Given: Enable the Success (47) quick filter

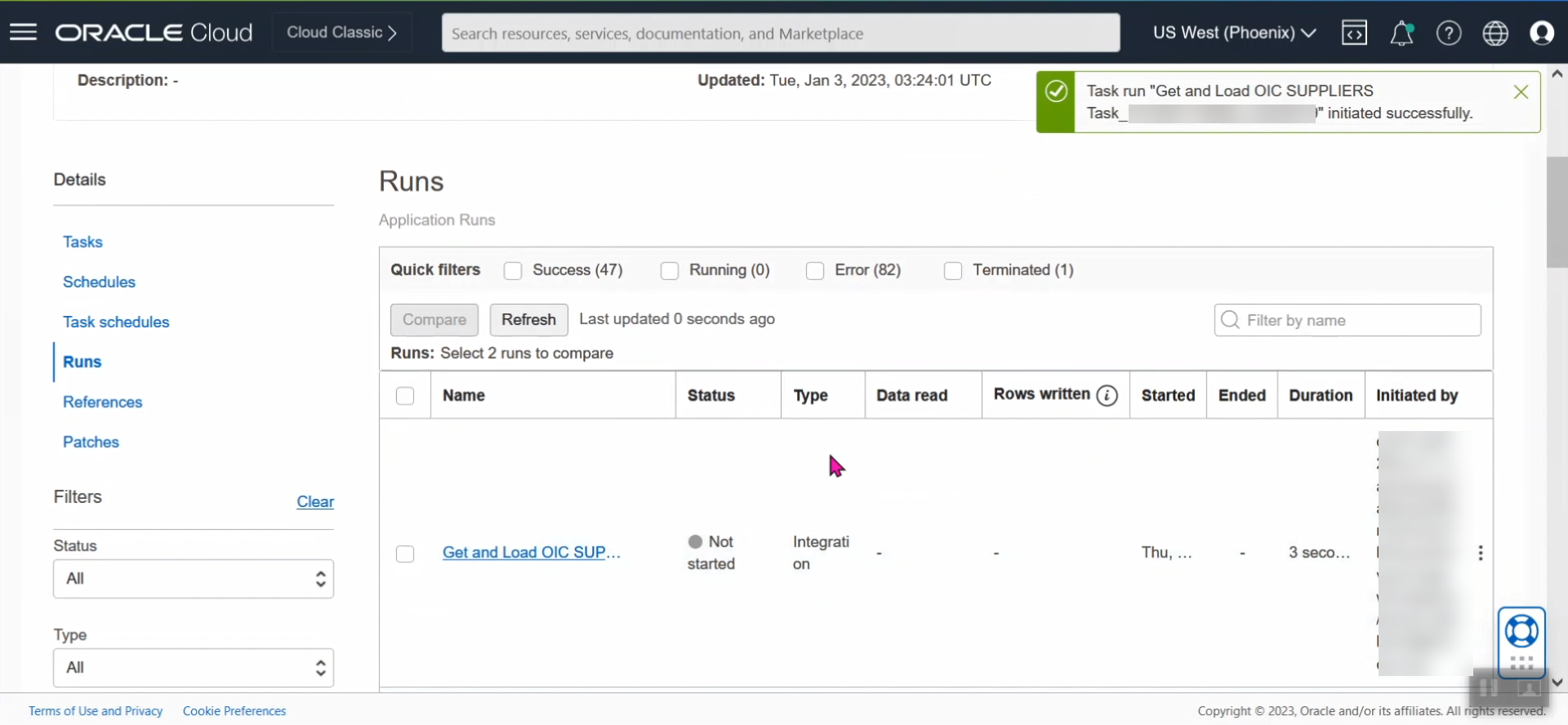Looking at the screenshot, I should click(x=513, y=271).
